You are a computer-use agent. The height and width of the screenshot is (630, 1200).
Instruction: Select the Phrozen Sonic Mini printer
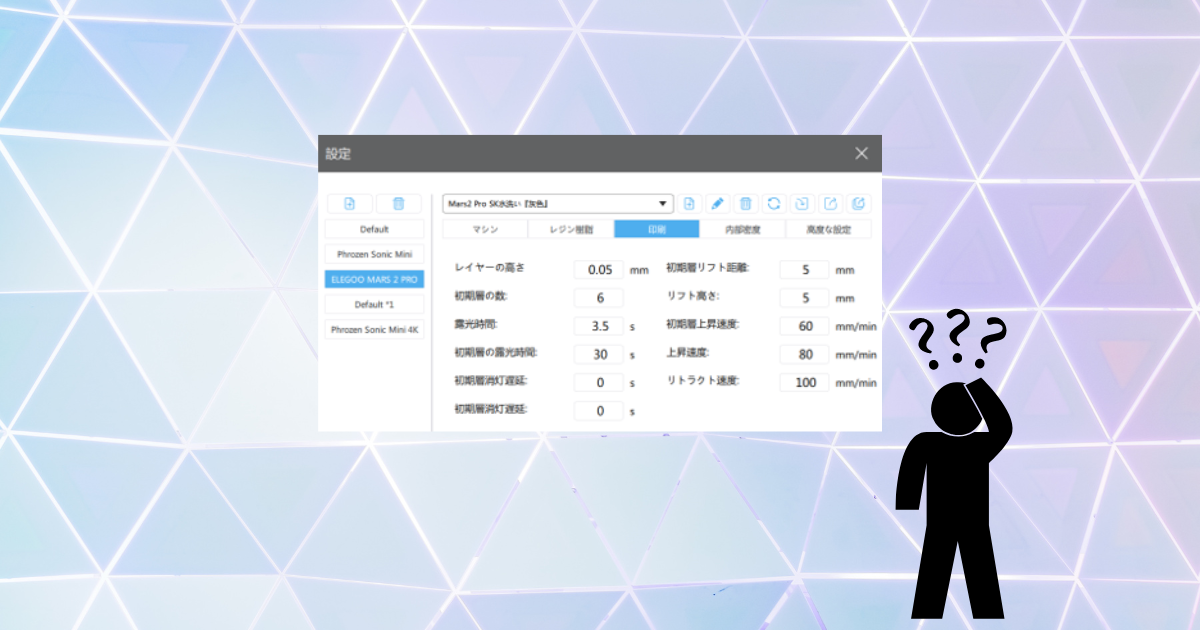click(x=374, y=253)
